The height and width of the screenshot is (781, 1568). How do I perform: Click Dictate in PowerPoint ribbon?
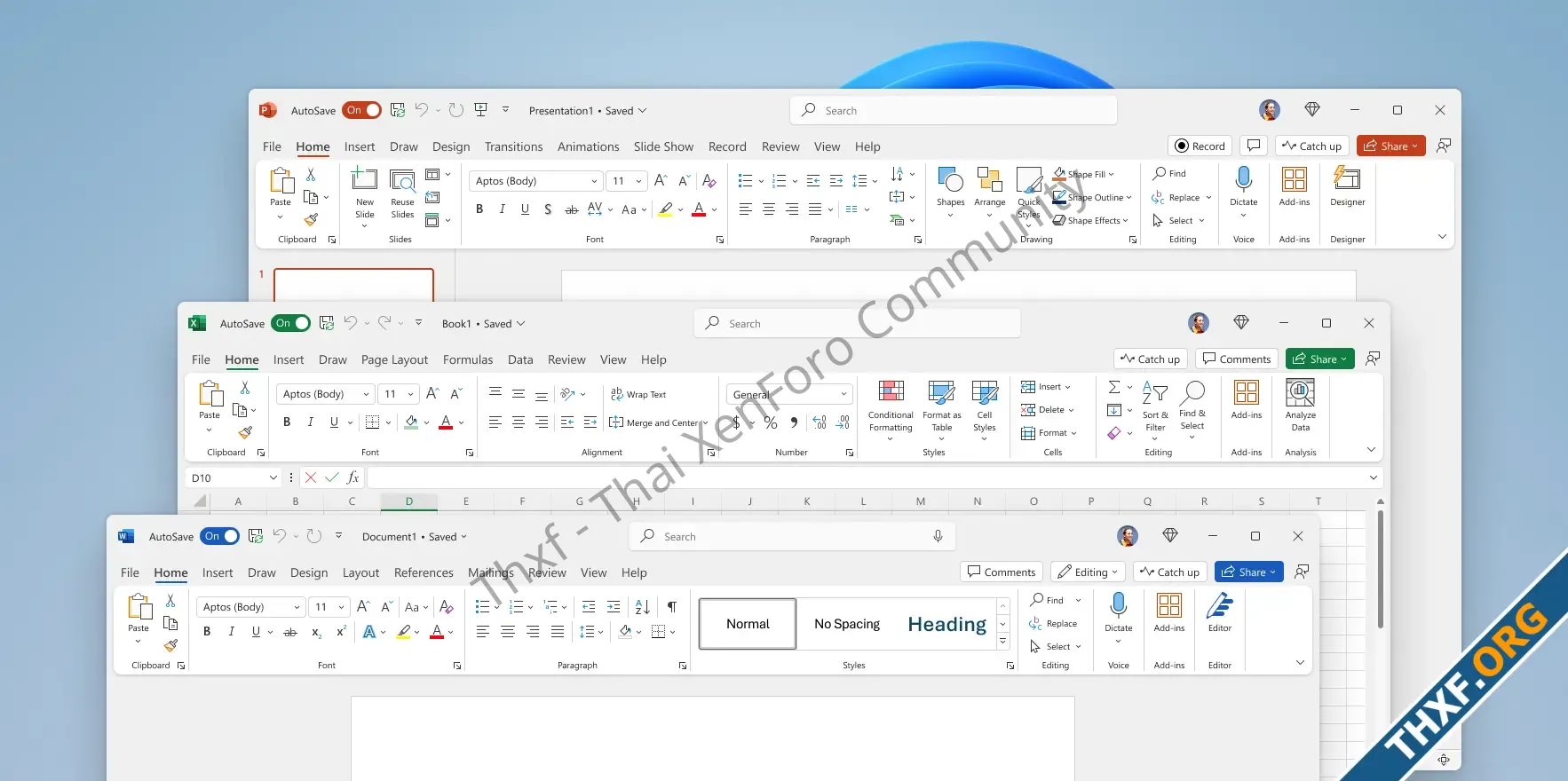(x=1244, y=191)
